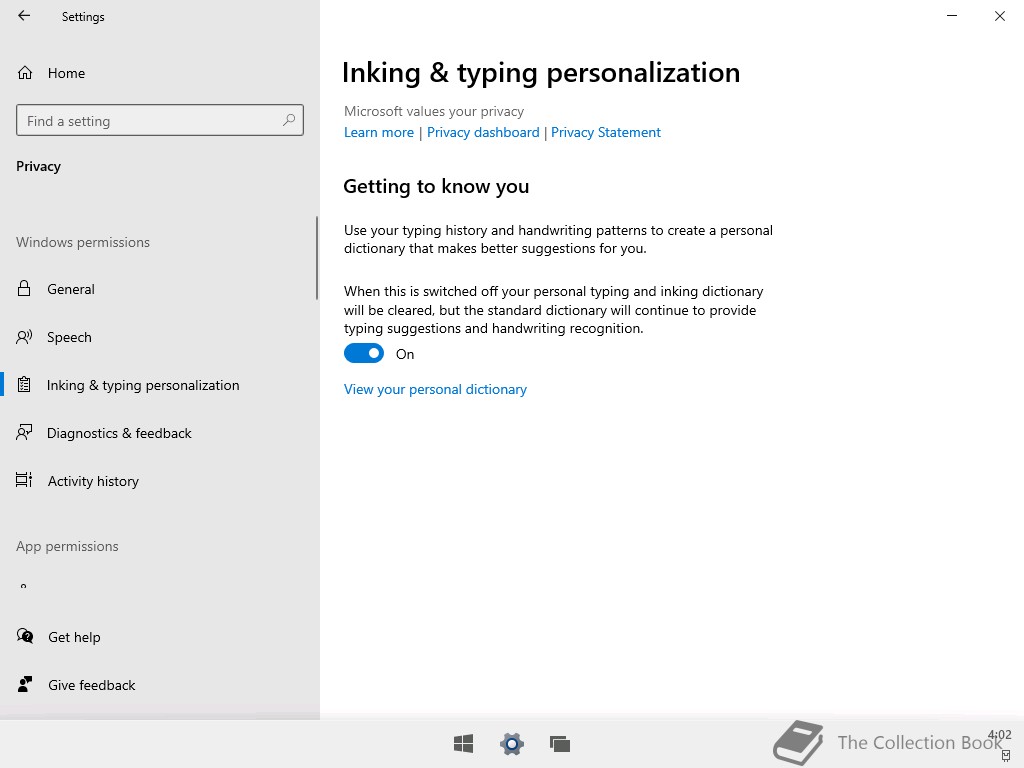Image resolution: width=1024 pixels, height=768 pixels.
Task: Click the App permissions section label
Action: click(67, 547)
